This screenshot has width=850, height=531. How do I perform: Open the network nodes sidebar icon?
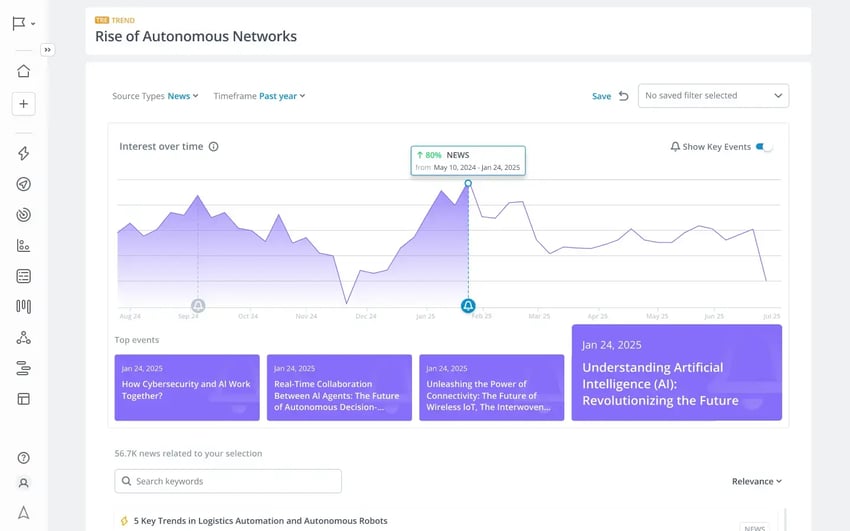pos(23,338)
